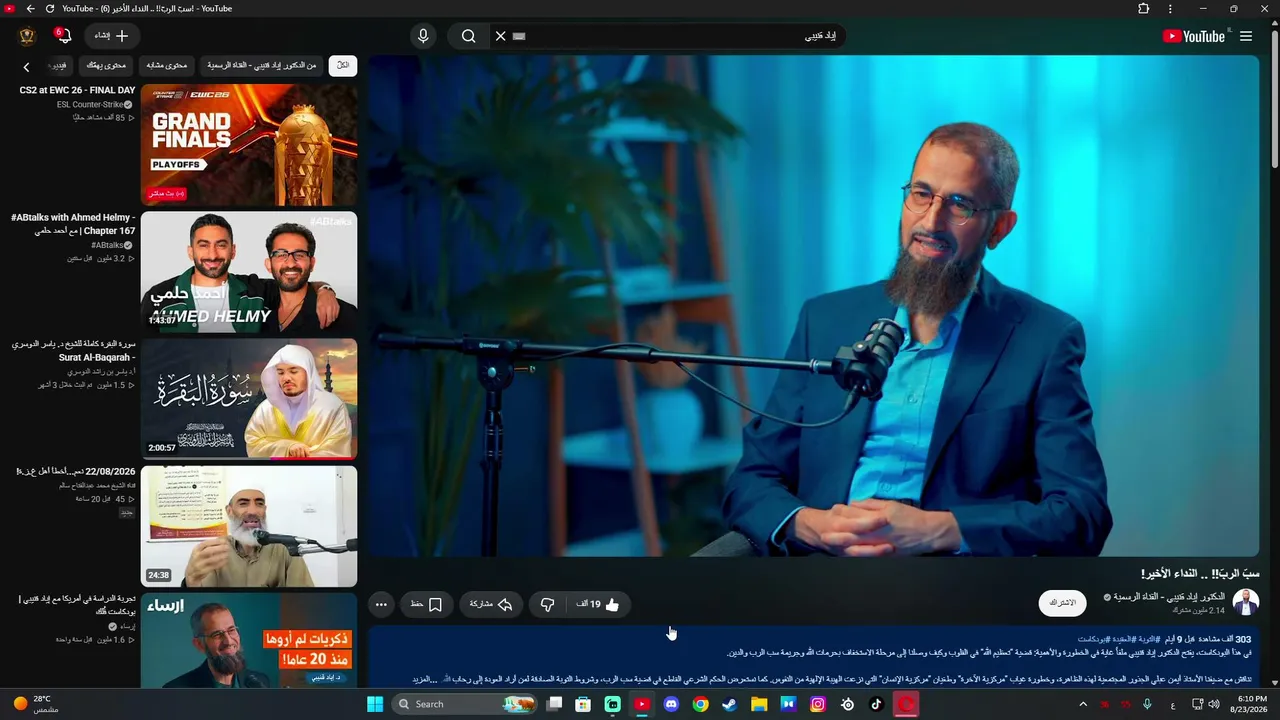Open notifications bell with 6 badge

(64, 36)
